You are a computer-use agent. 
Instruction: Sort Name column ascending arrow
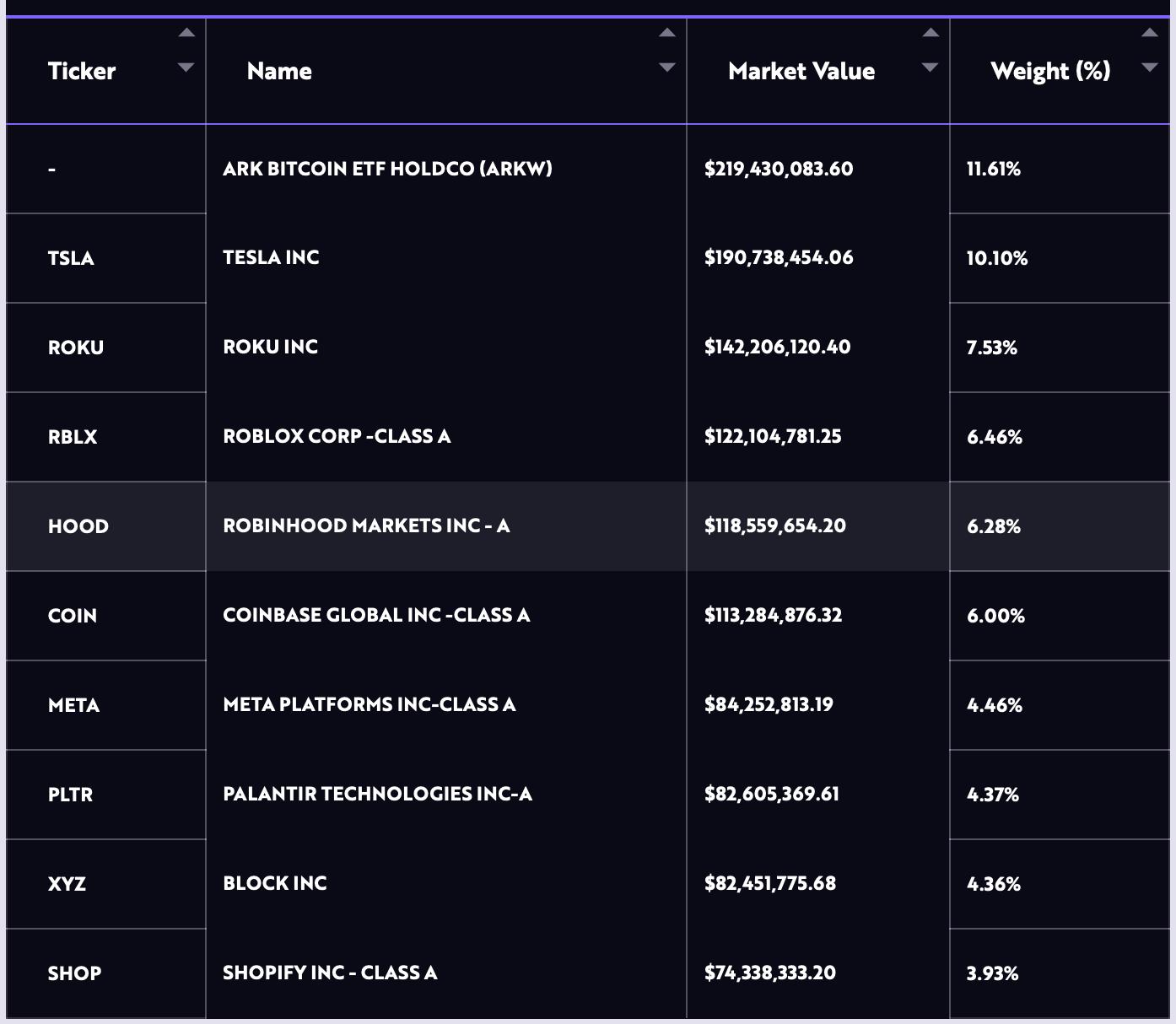click(667, 33)
